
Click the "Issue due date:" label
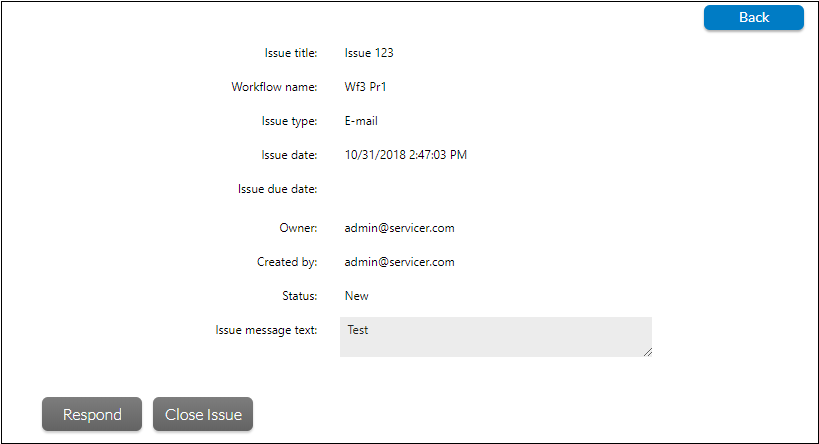(x=277, y=189)
